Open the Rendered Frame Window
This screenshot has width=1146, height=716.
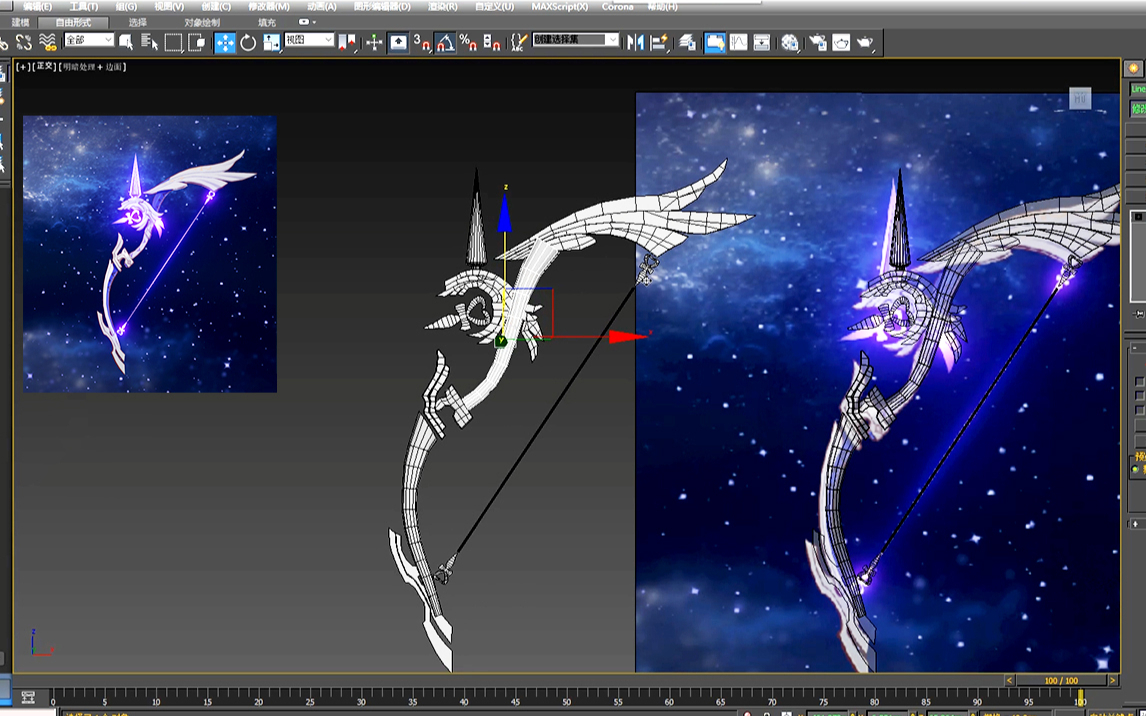click(841, 42)
